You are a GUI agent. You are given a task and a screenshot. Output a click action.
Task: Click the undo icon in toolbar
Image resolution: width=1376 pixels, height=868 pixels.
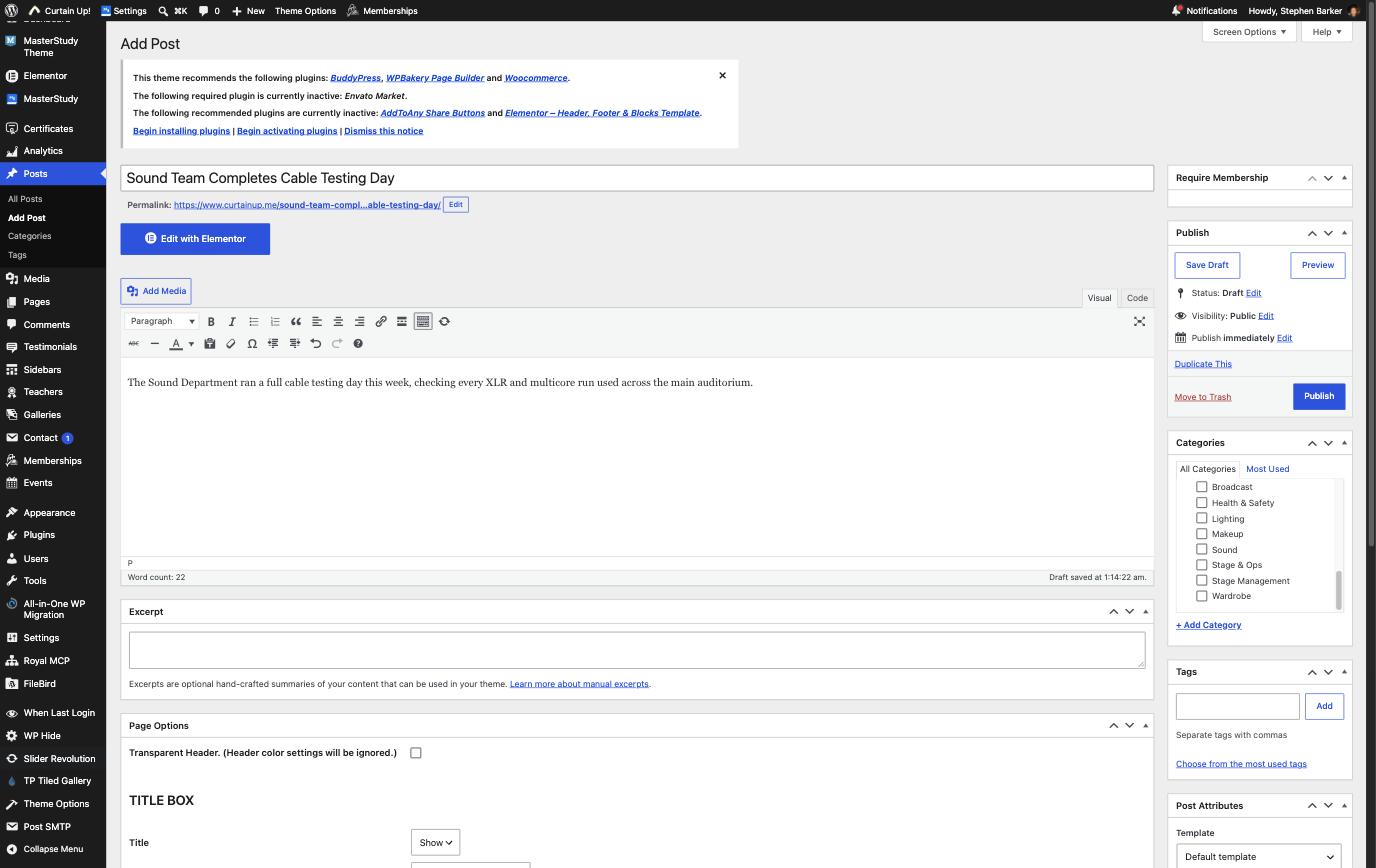coord(316,344)
